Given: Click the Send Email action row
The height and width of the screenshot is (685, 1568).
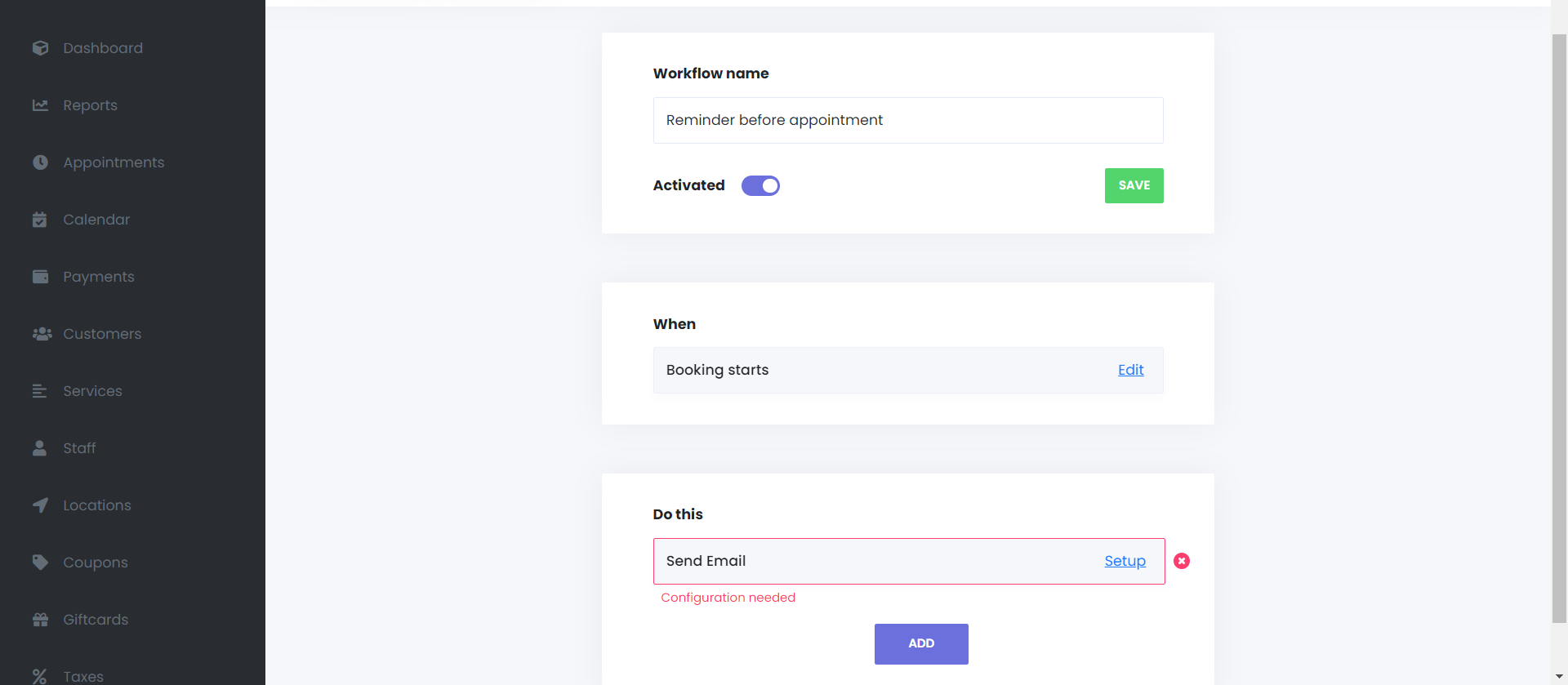Looking at the screenshot, I should click(x=909, y=561).
